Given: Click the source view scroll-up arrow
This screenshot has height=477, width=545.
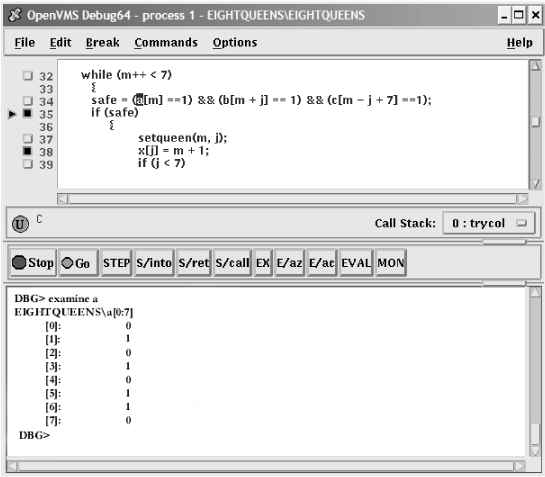Looking at the screenshot, I should [536, 66].
